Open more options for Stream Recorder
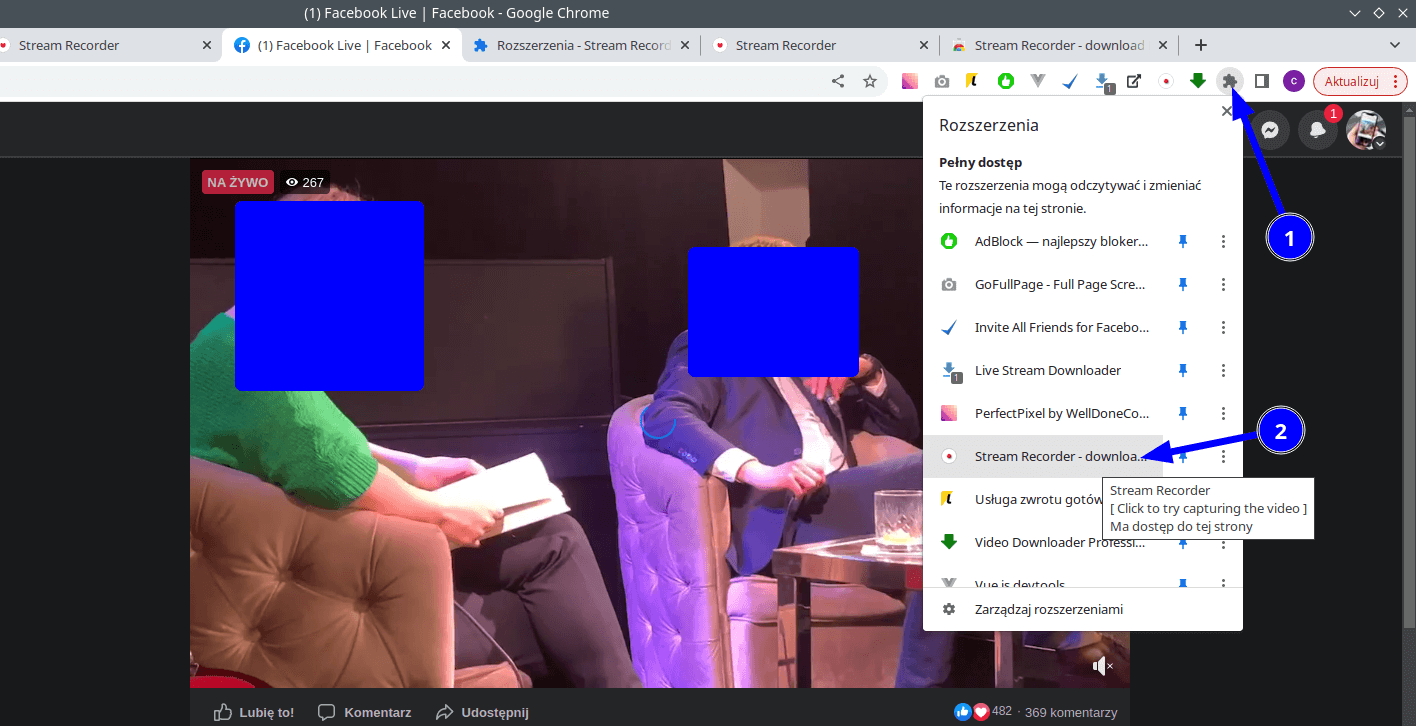This screenshot has height=726, width=1416. [x=1223, y=456]
